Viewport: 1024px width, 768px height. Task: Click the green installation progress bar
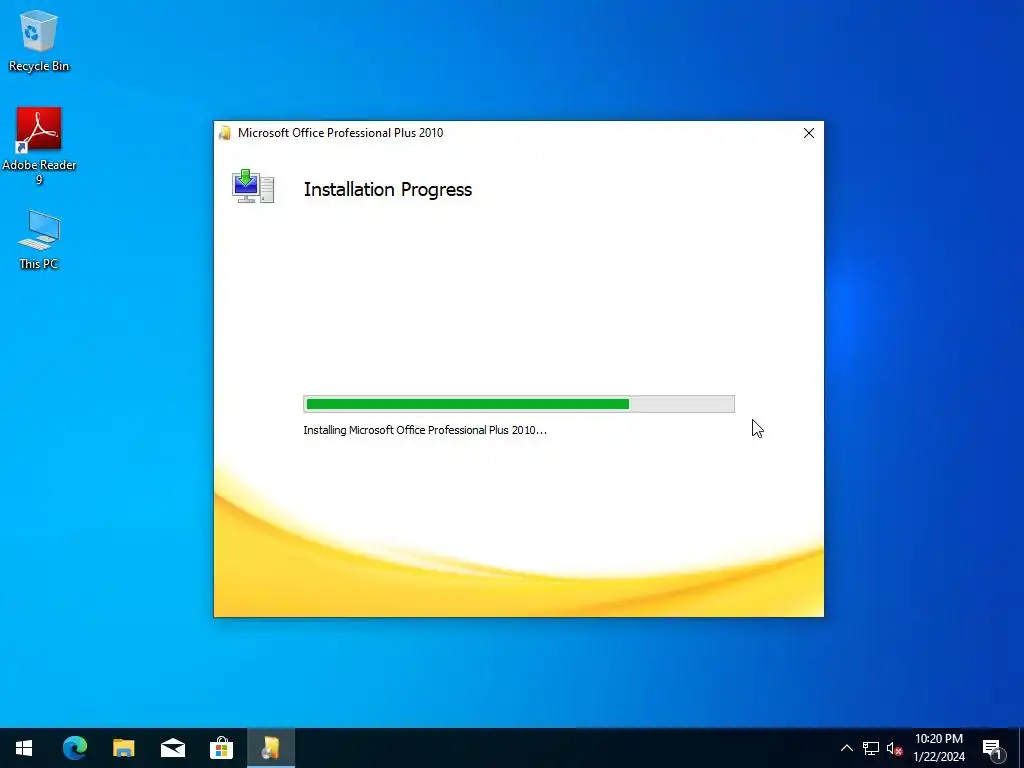tap(519, 404)
